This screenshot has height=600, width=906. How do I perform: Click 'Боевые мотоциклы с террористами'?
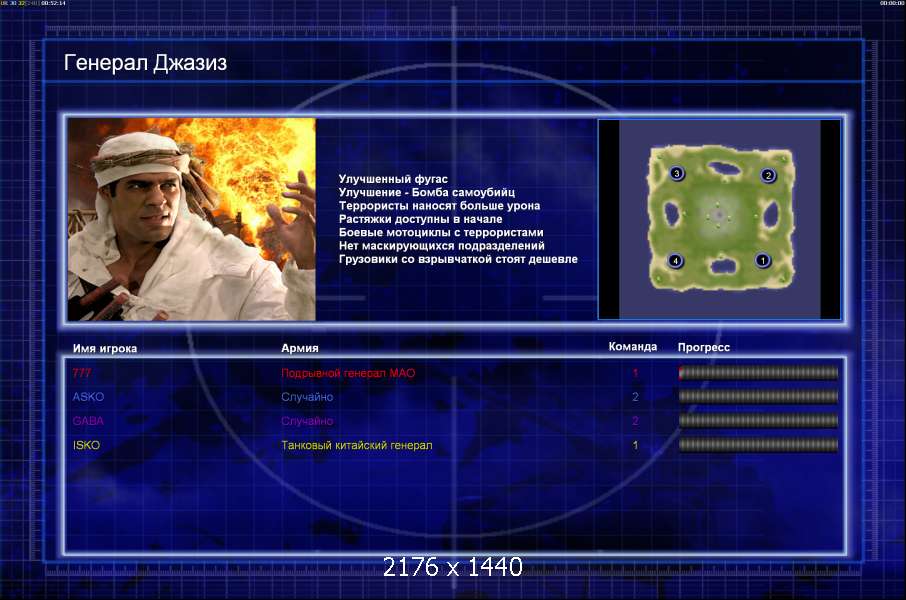(441, 232)
